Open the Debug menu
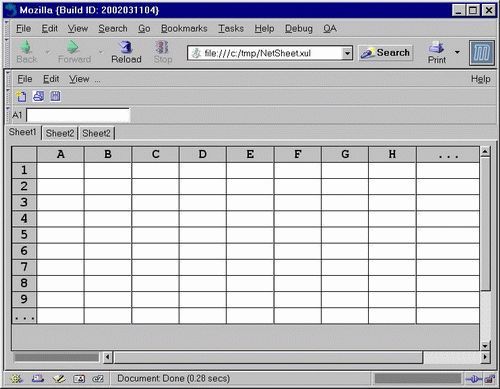 point(299,29)
